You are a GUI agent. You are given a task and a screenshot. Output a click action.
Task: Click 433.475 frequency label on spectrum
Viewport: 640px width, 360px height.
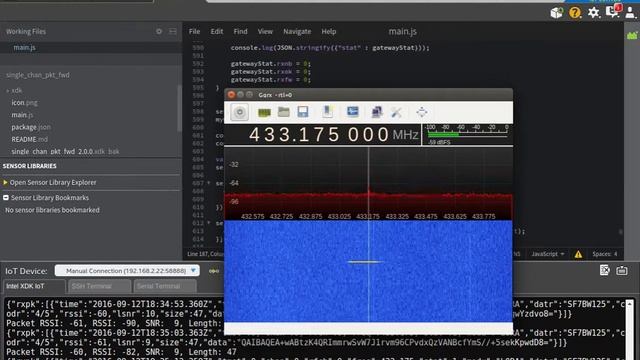click(426, 216)
